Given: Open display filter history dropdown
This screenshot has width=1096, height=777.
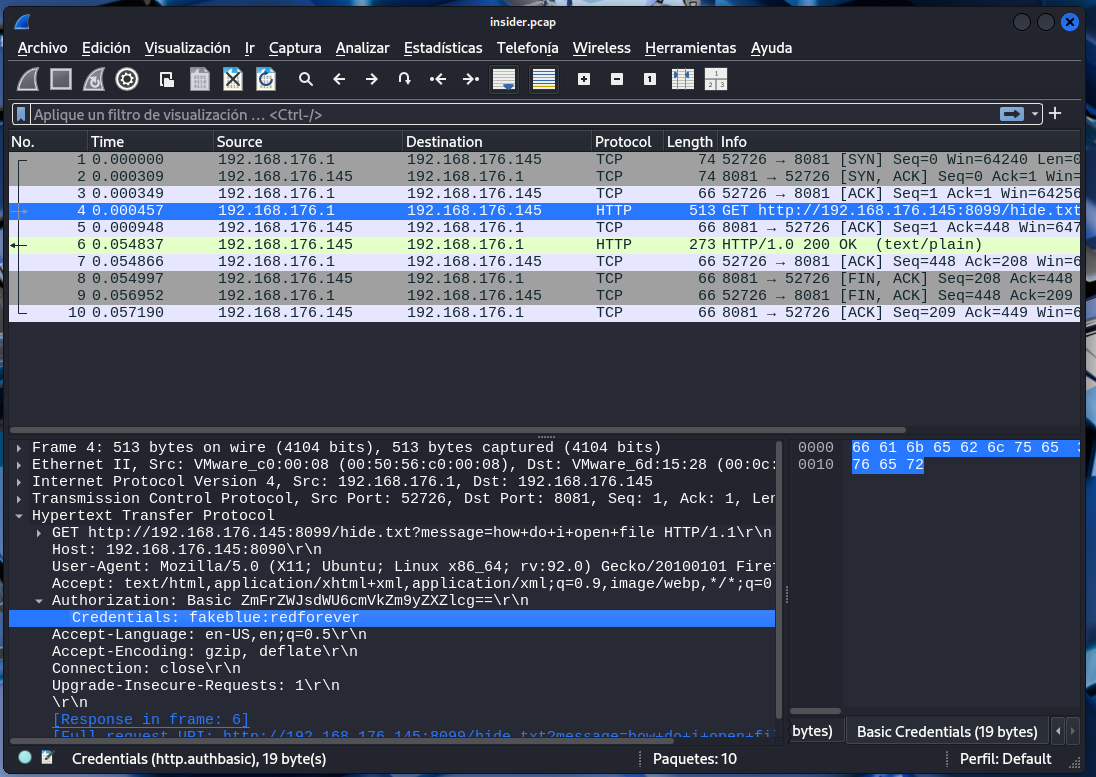Looking at the screenshot, I should [1034, 114].
